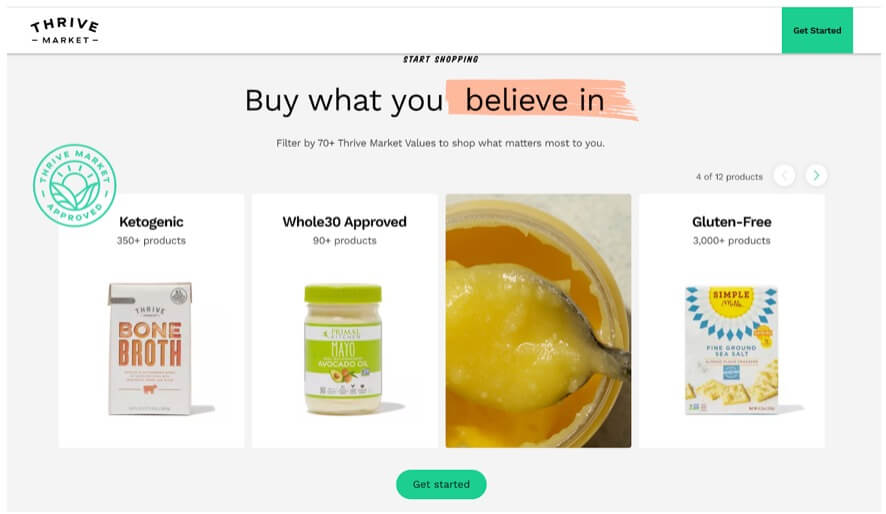Open the Ketogenic category title
886x514 pixels.
151,222
